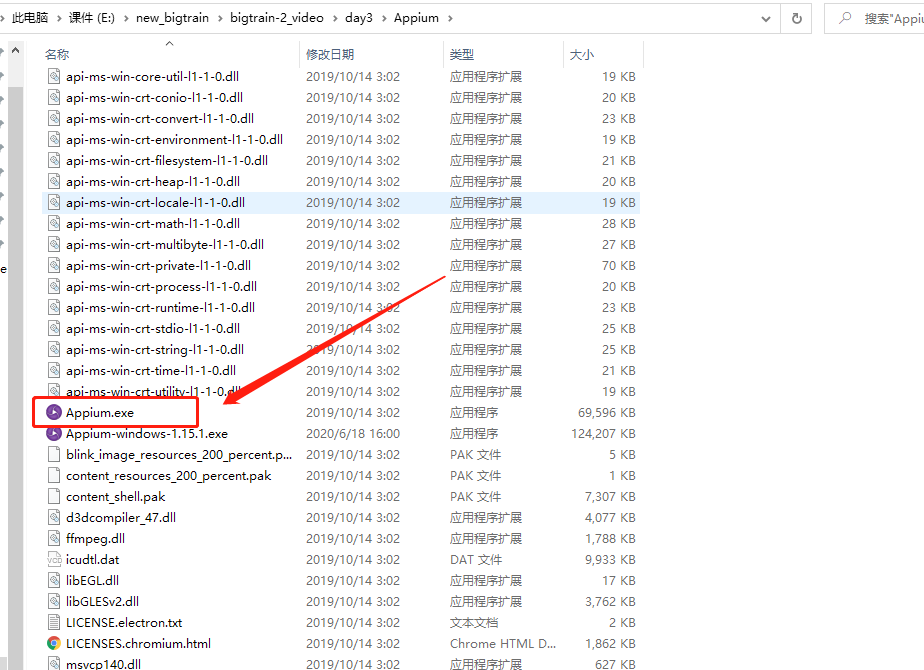Click the 9,933 KB size value

click(610, 560)
